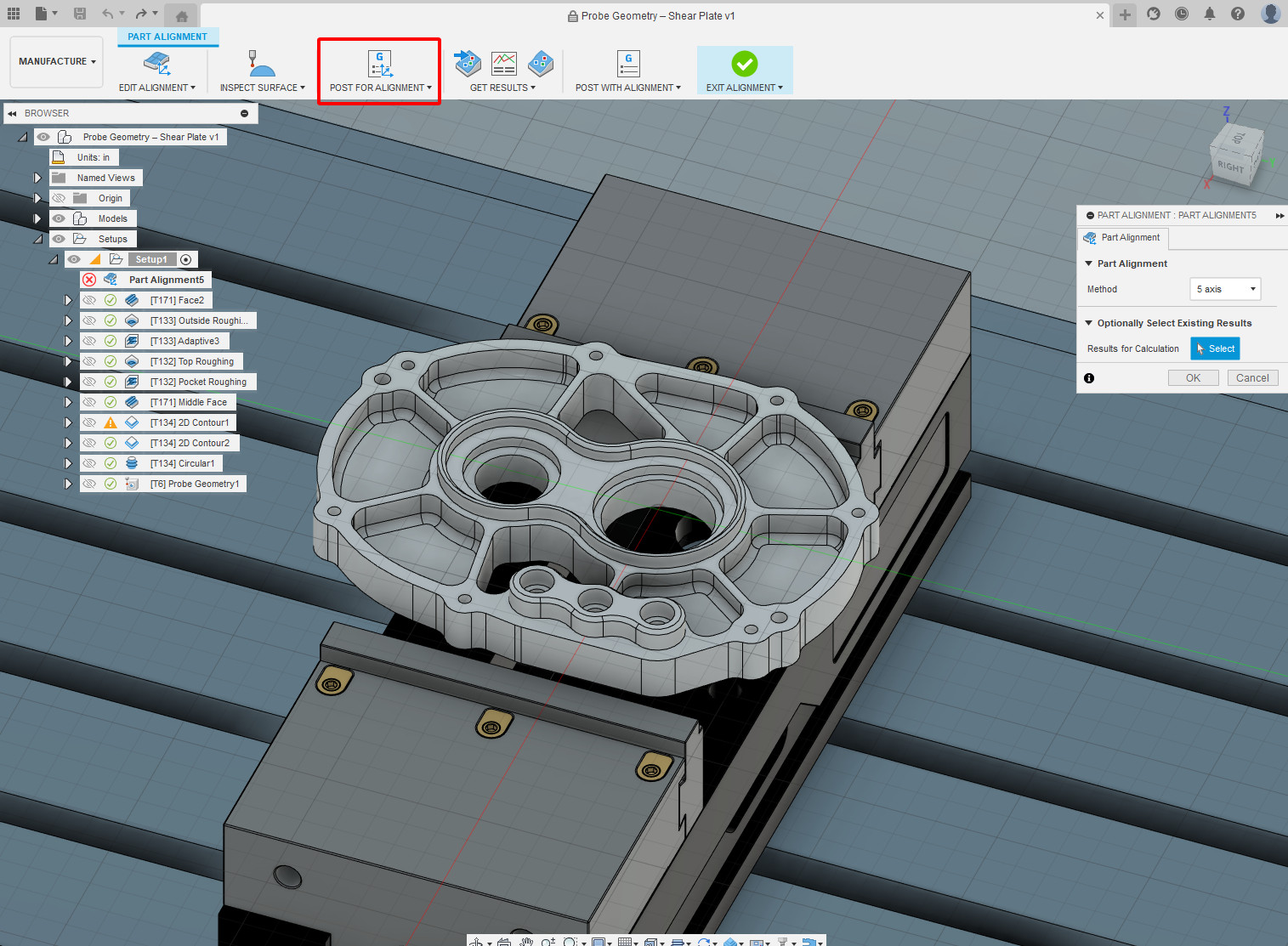Select the PART ALIGNMENT ribbon tab
The image size is (1288, 946).
coord(167,37)
